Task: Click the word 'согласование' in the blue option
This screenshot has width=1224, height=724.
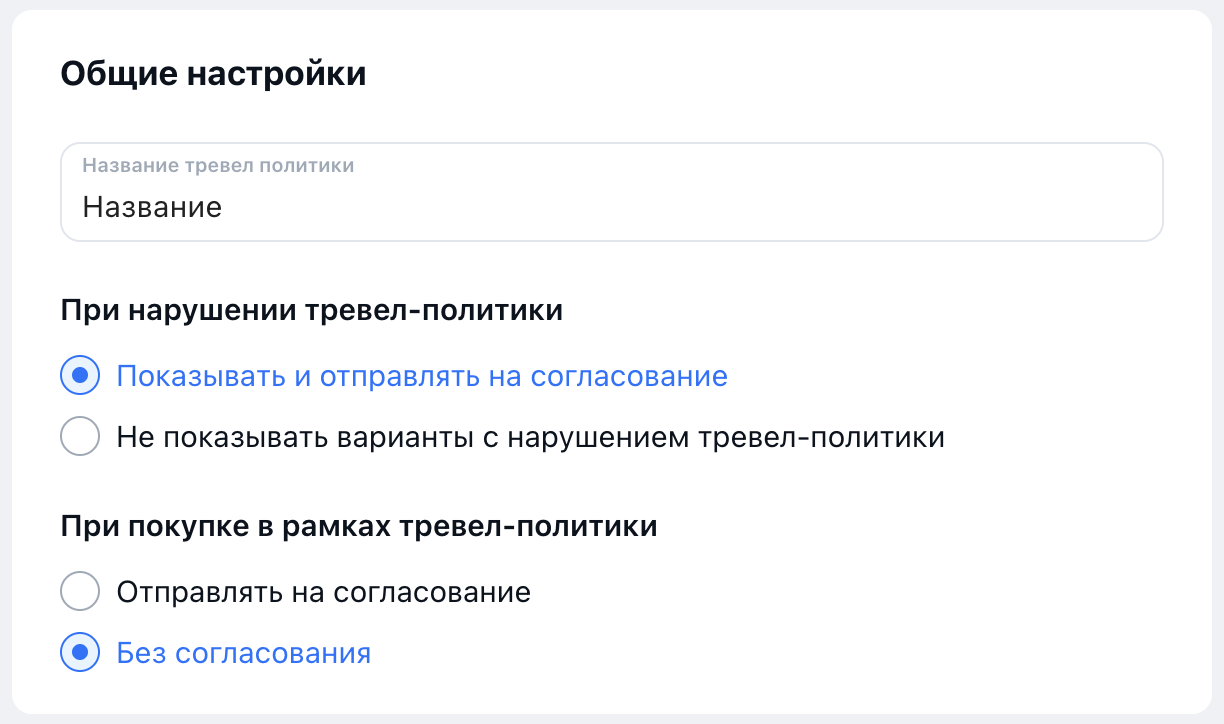Action: coord(629,377)
